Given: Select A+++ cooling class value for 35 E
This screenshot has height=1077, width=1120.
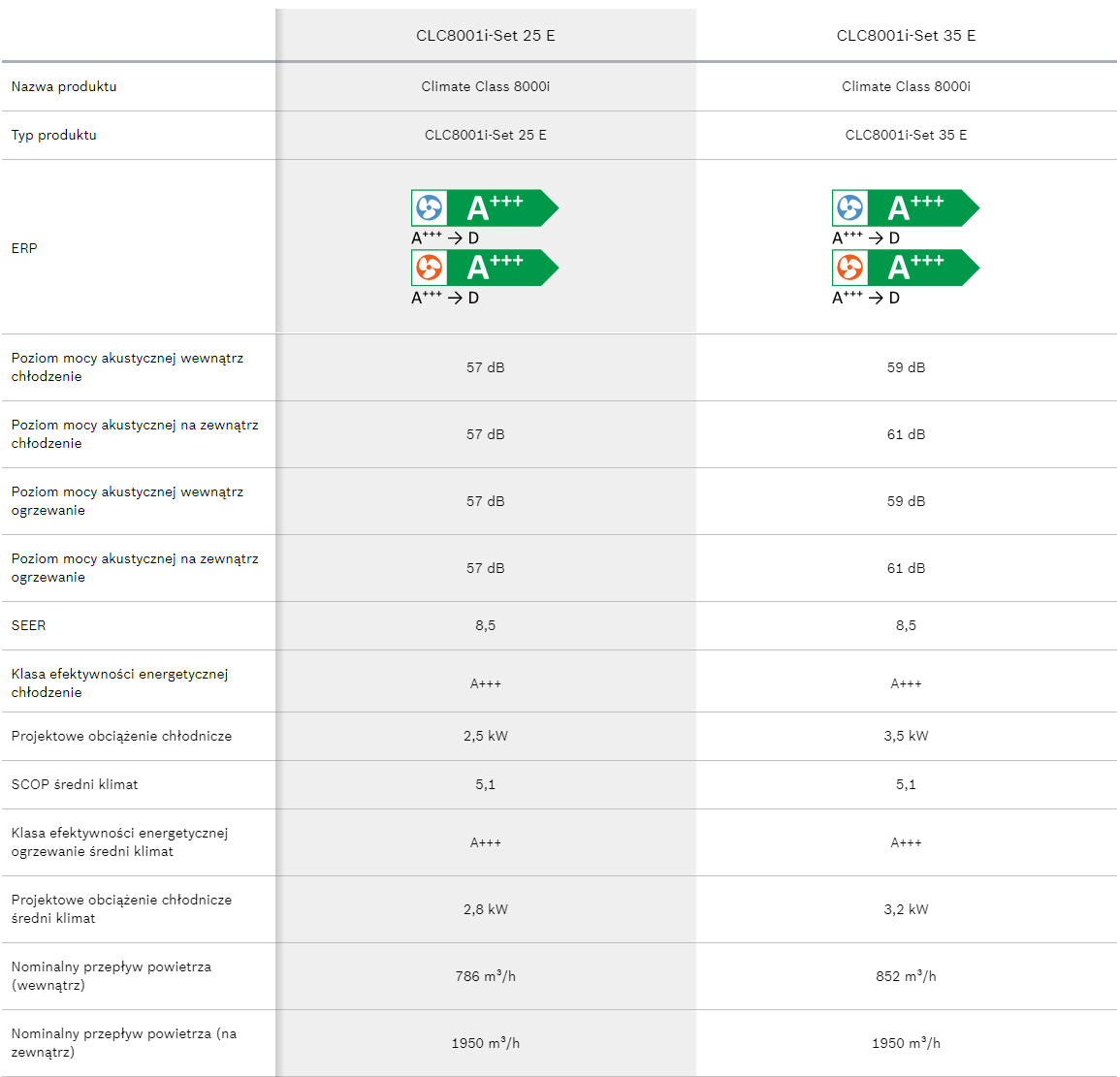Looking at the screenshot, I should (907, 683).
